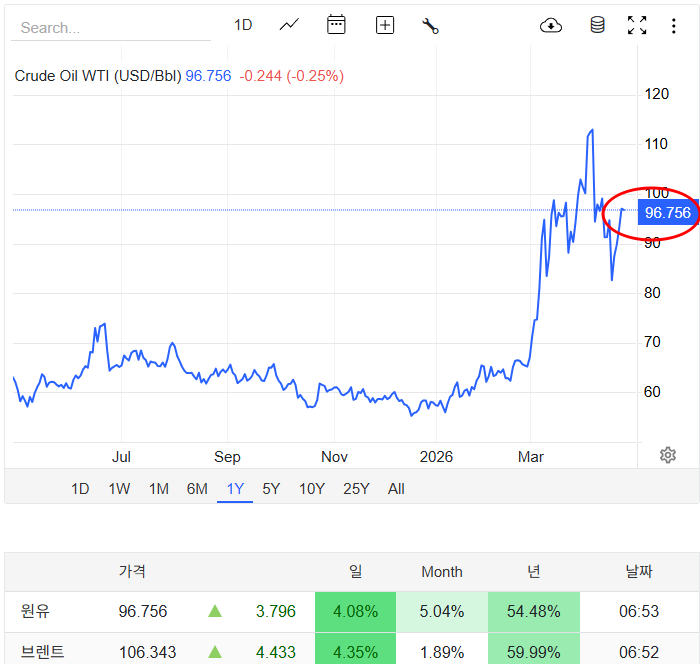Viewport: 700px width, 664px height.
Task: Click the cloud download icon
Action: point(551,25)
